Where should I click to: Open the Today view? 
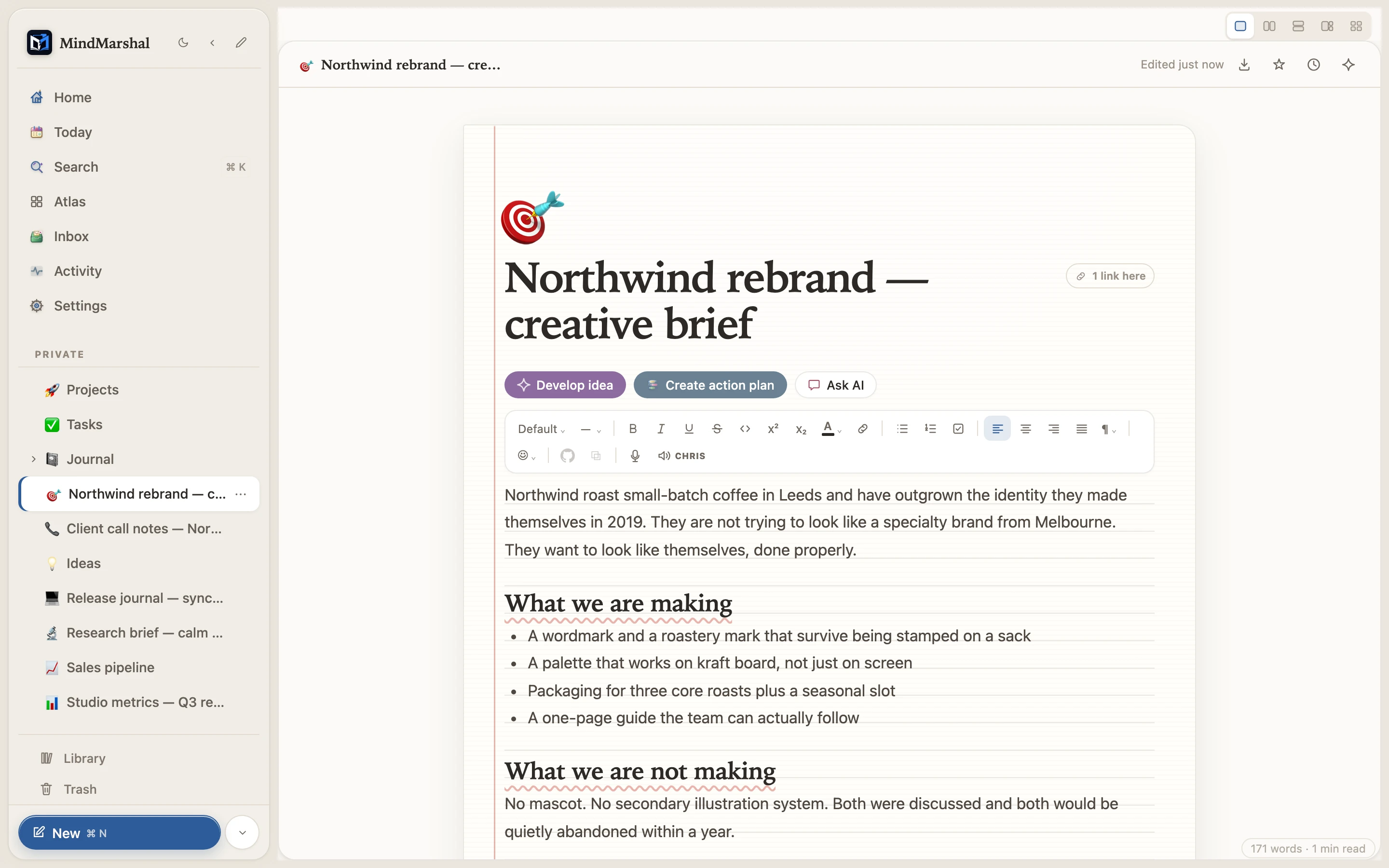coord(139,132)
